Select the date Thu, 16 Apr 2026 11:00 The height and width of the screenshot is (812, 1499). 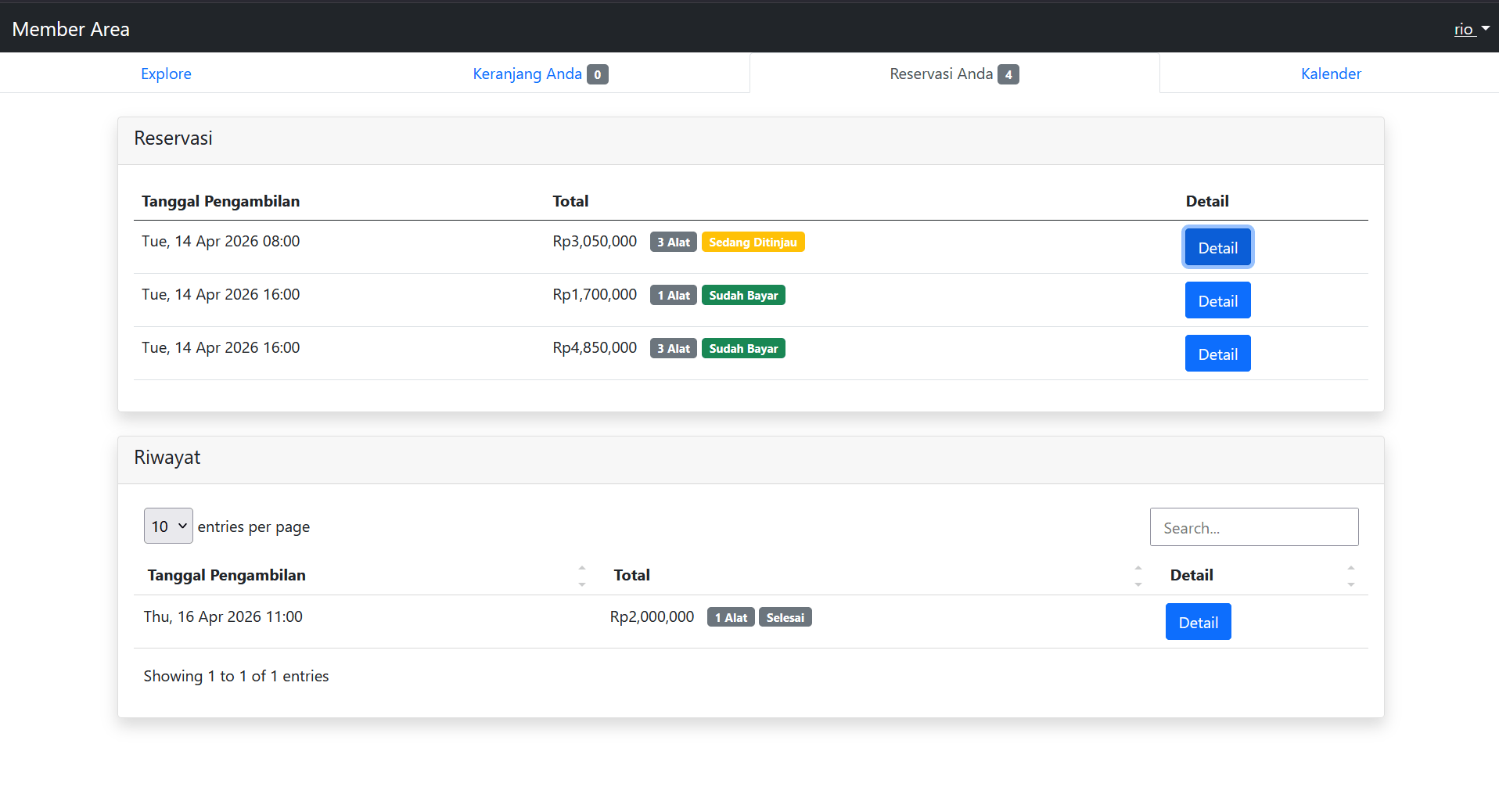point(223,616)
